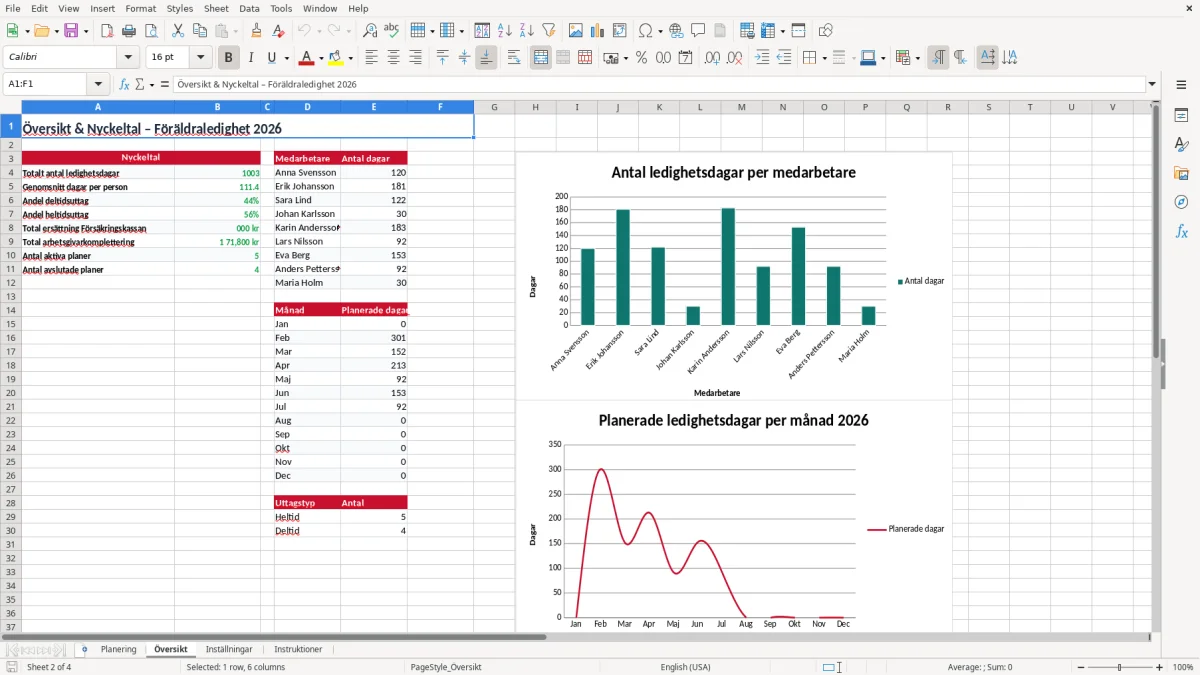Open the Calibri font name dropdown
This screenshot has width=1200, height=675.
[127, 58]
